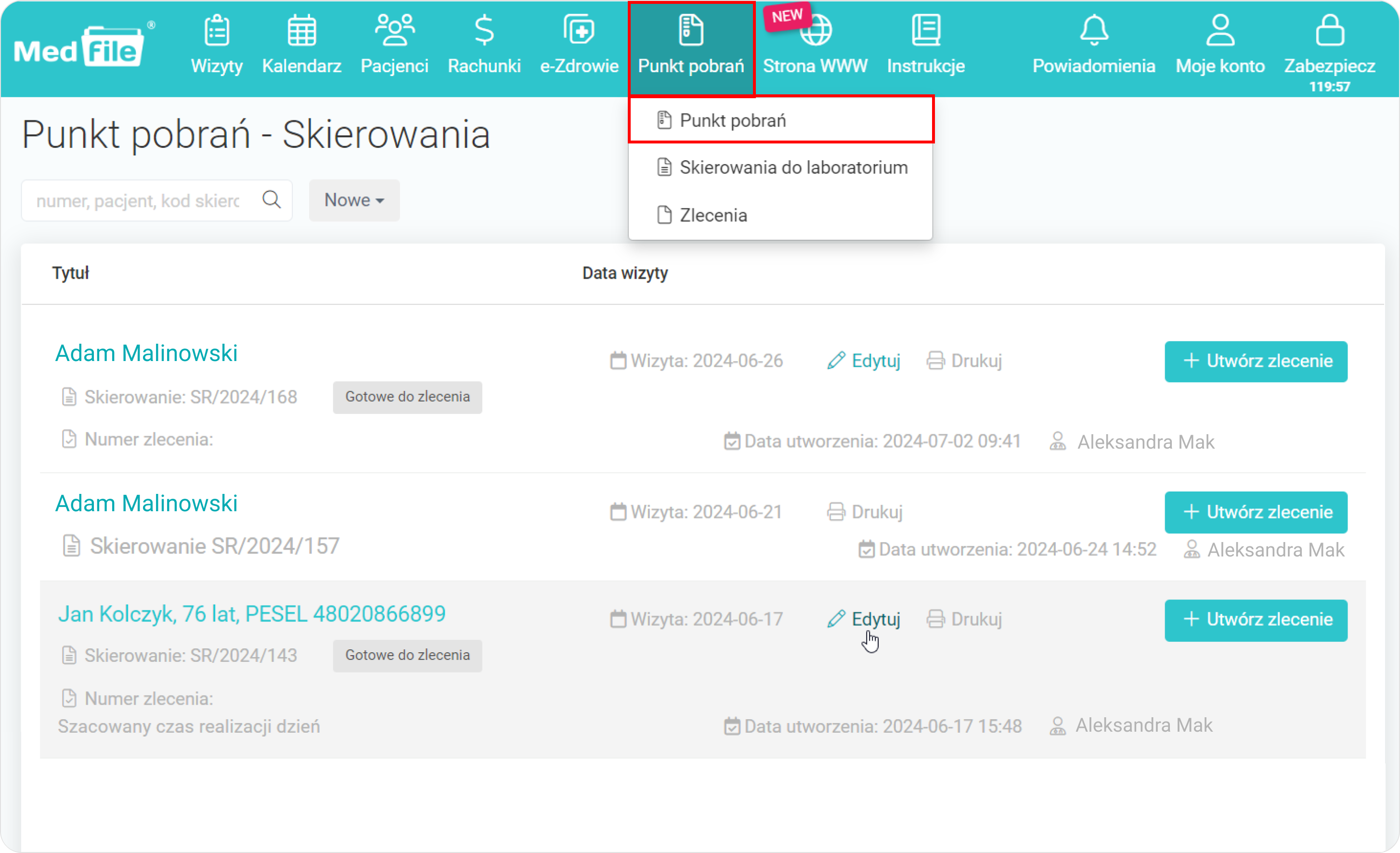Create order for referral SR/2024/143
Viewport: 1400px width, 853px height.
[1256, 620]
